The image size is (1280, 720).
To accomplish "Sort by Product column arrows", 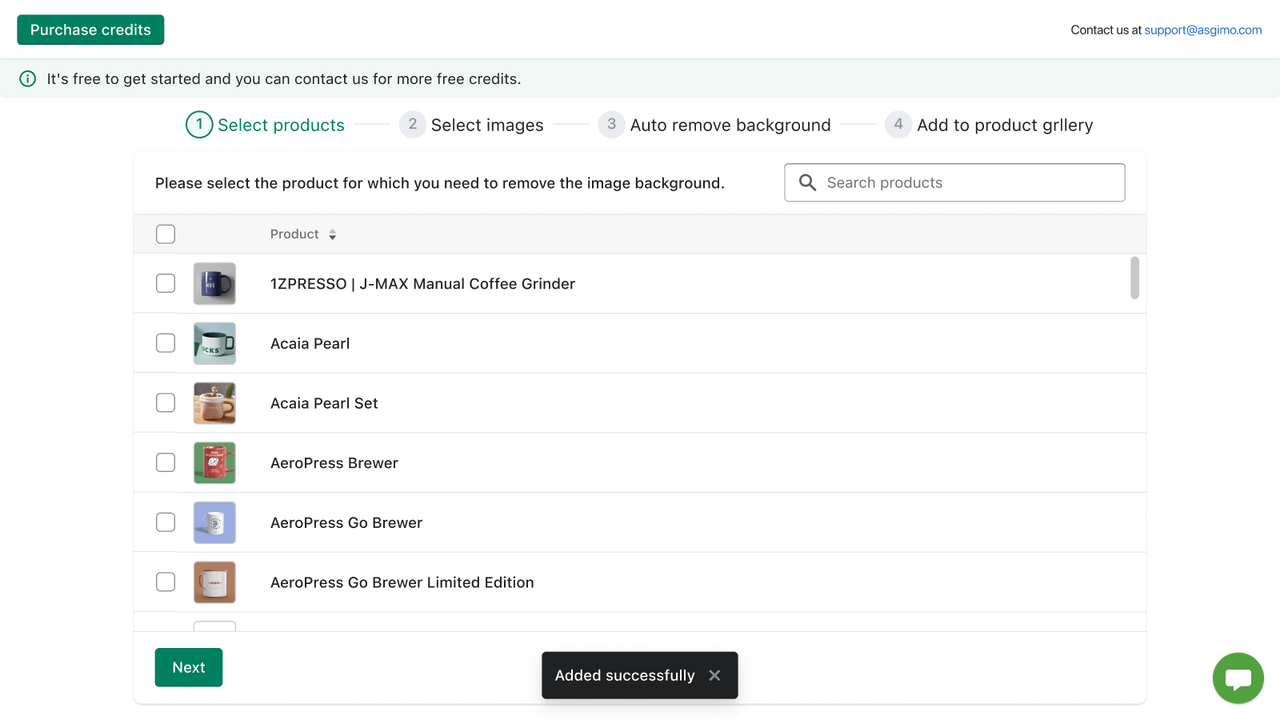I will 332,235.
